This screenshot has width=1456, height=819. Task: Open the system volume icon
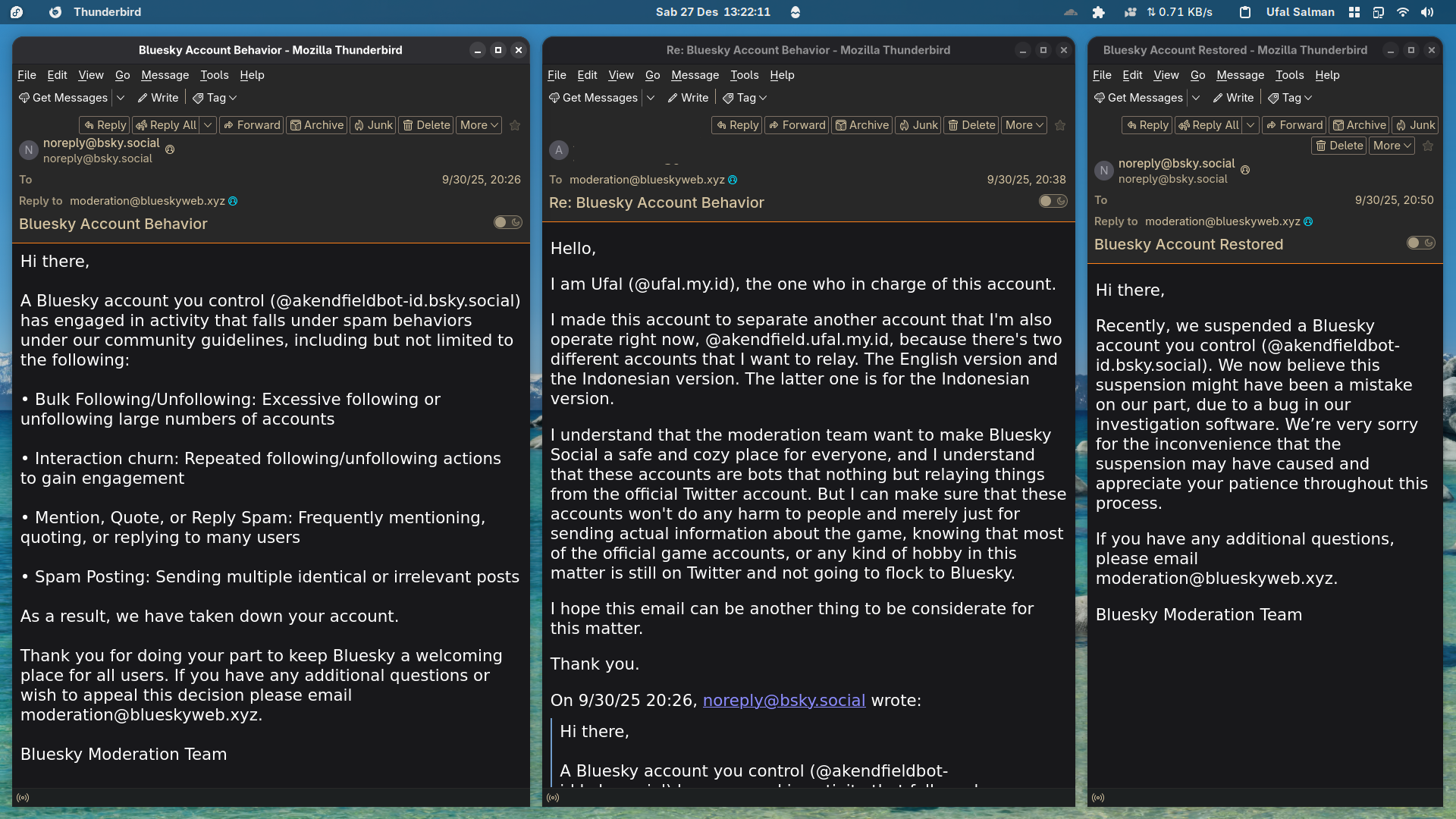coord(1427,12)
